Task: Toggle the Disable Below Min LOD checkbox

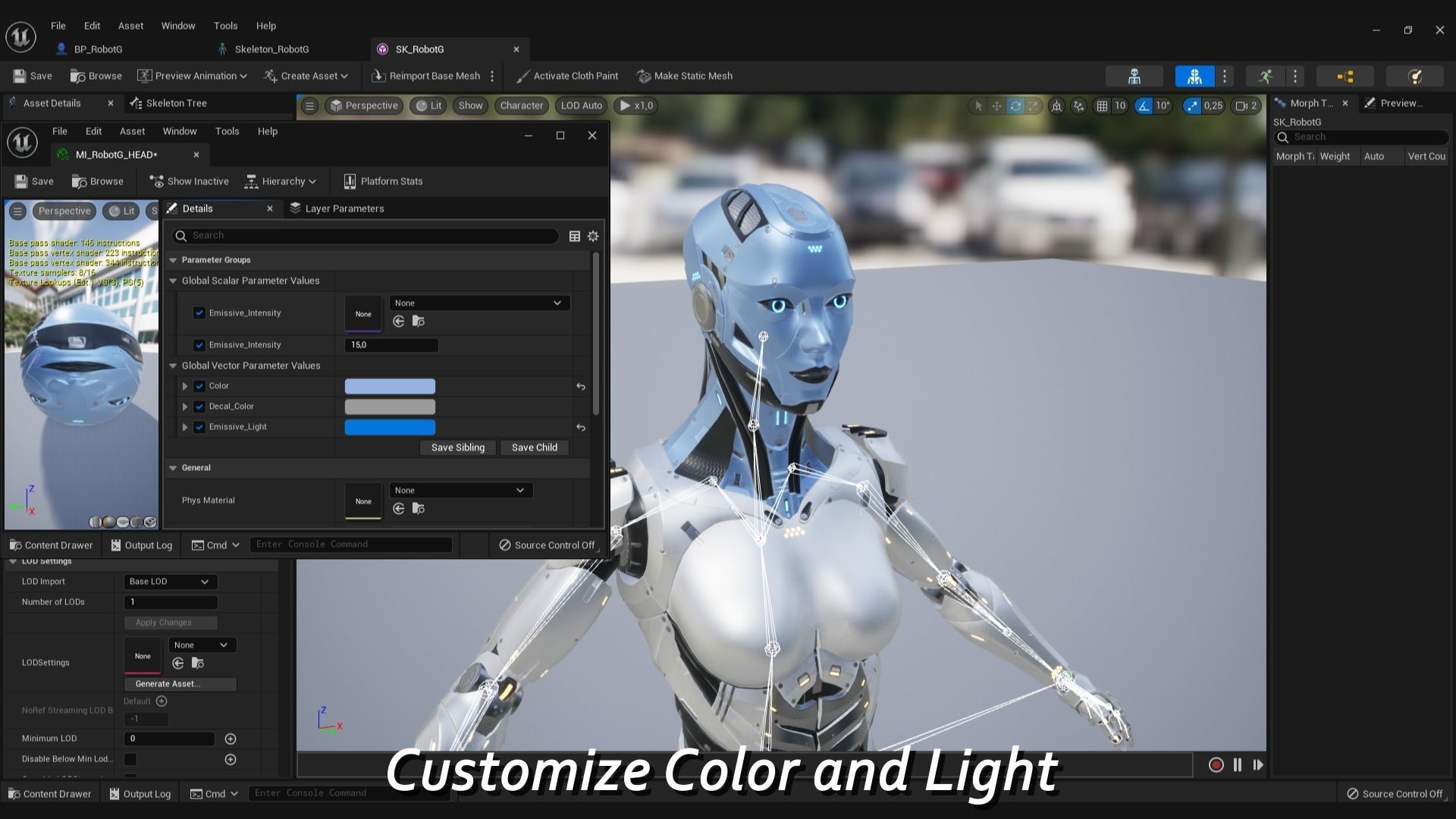Action: (130, 759)
